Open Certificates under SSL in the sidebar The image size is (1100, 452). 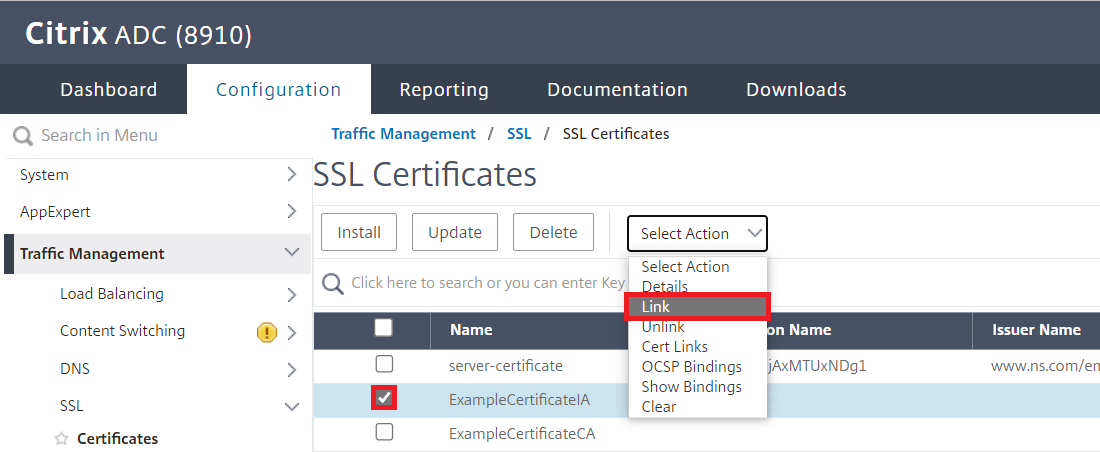(x=117, y=439)
